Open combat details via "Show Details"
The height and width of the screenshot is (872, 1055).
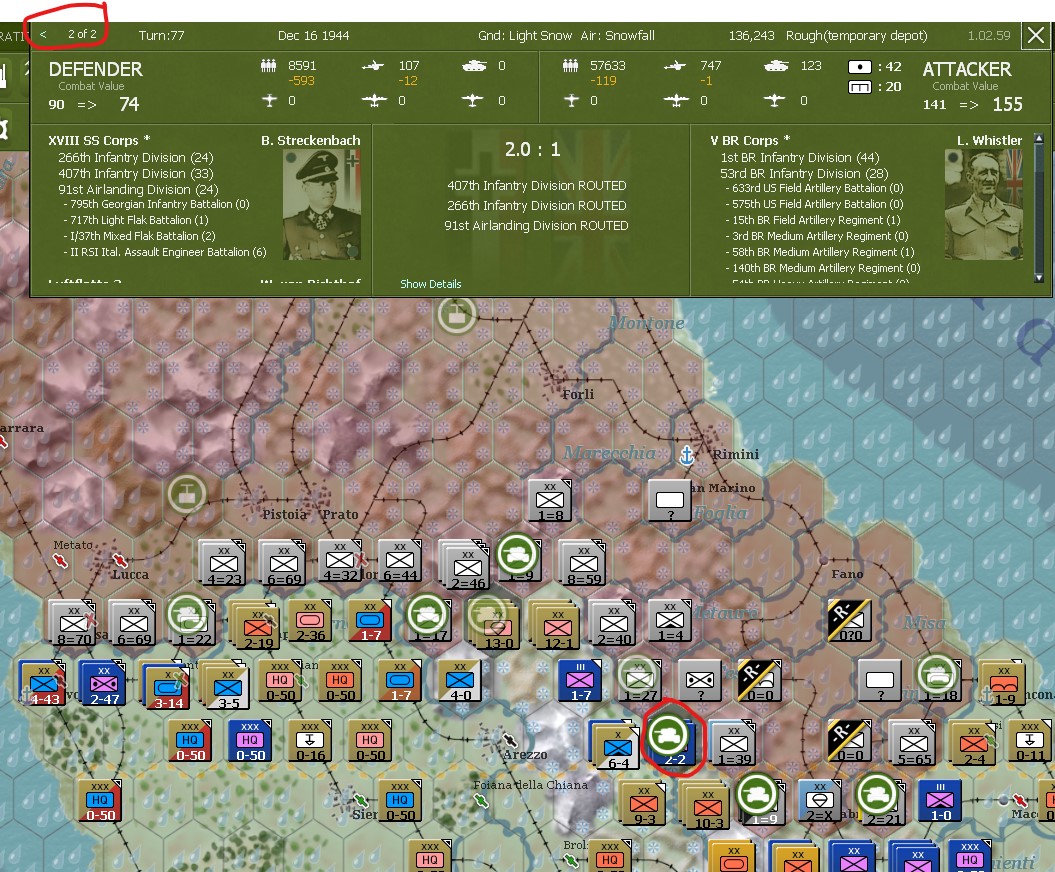coord(430,283)
